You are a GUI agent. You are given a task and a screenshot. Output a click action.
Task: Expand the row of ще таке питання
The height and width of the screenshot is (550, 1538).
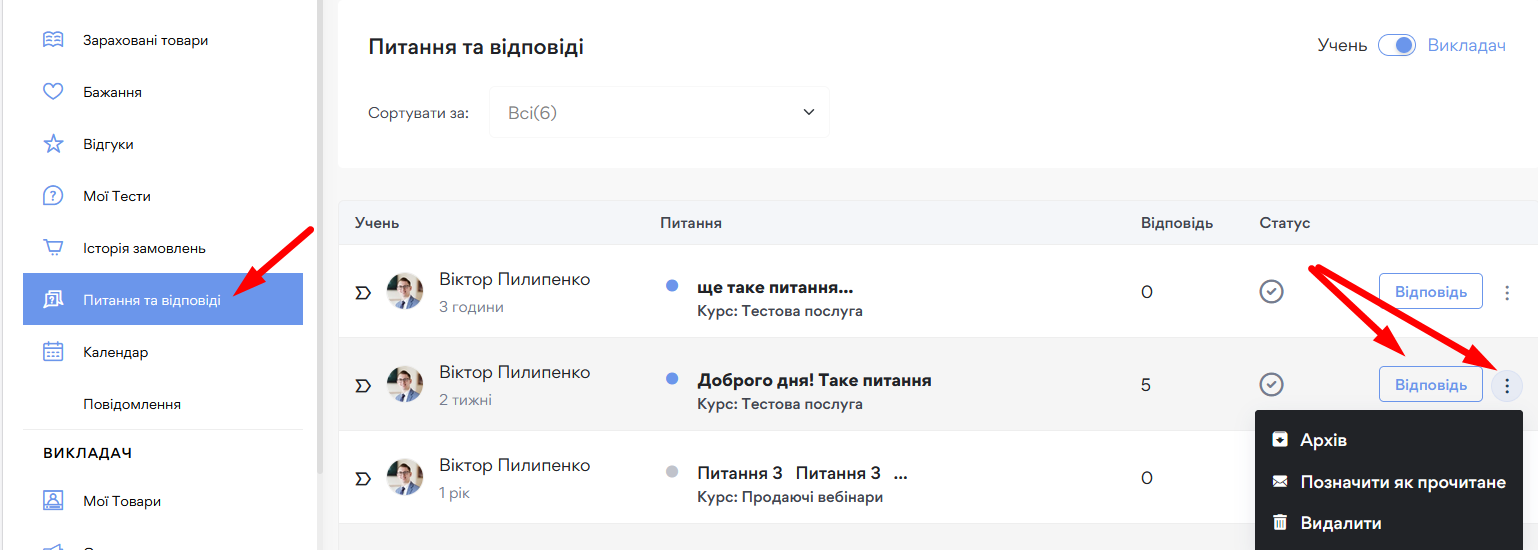[x=363, y=292]
